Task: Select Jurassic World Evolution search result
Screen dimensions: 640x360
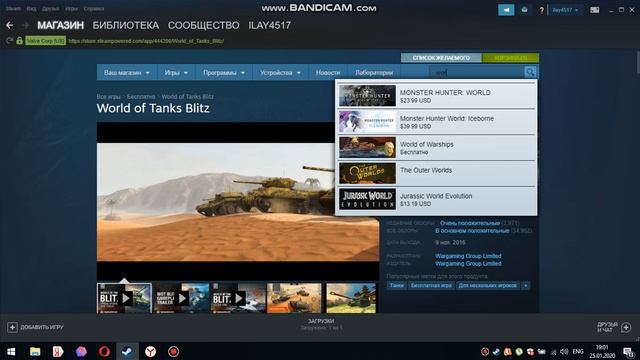Action: 436,199
